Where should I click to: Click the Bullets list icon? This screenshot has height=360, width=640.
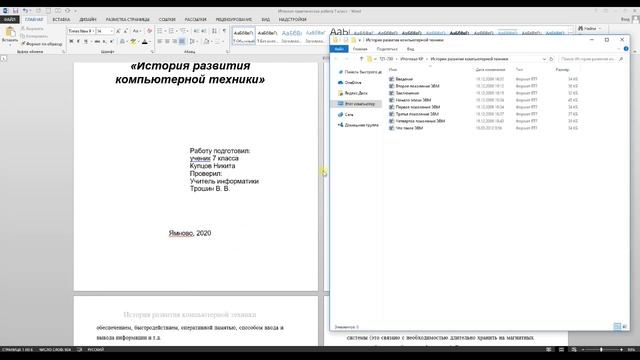coord(160,31)
